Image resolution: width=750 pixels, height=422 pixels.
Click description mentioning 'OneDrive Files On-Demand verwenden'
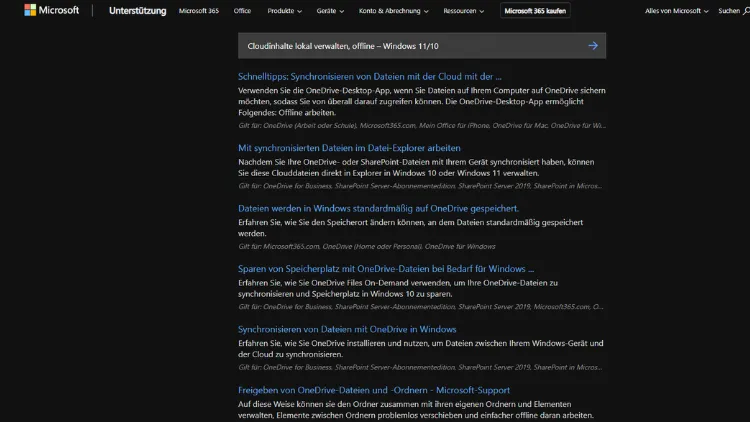398,288
